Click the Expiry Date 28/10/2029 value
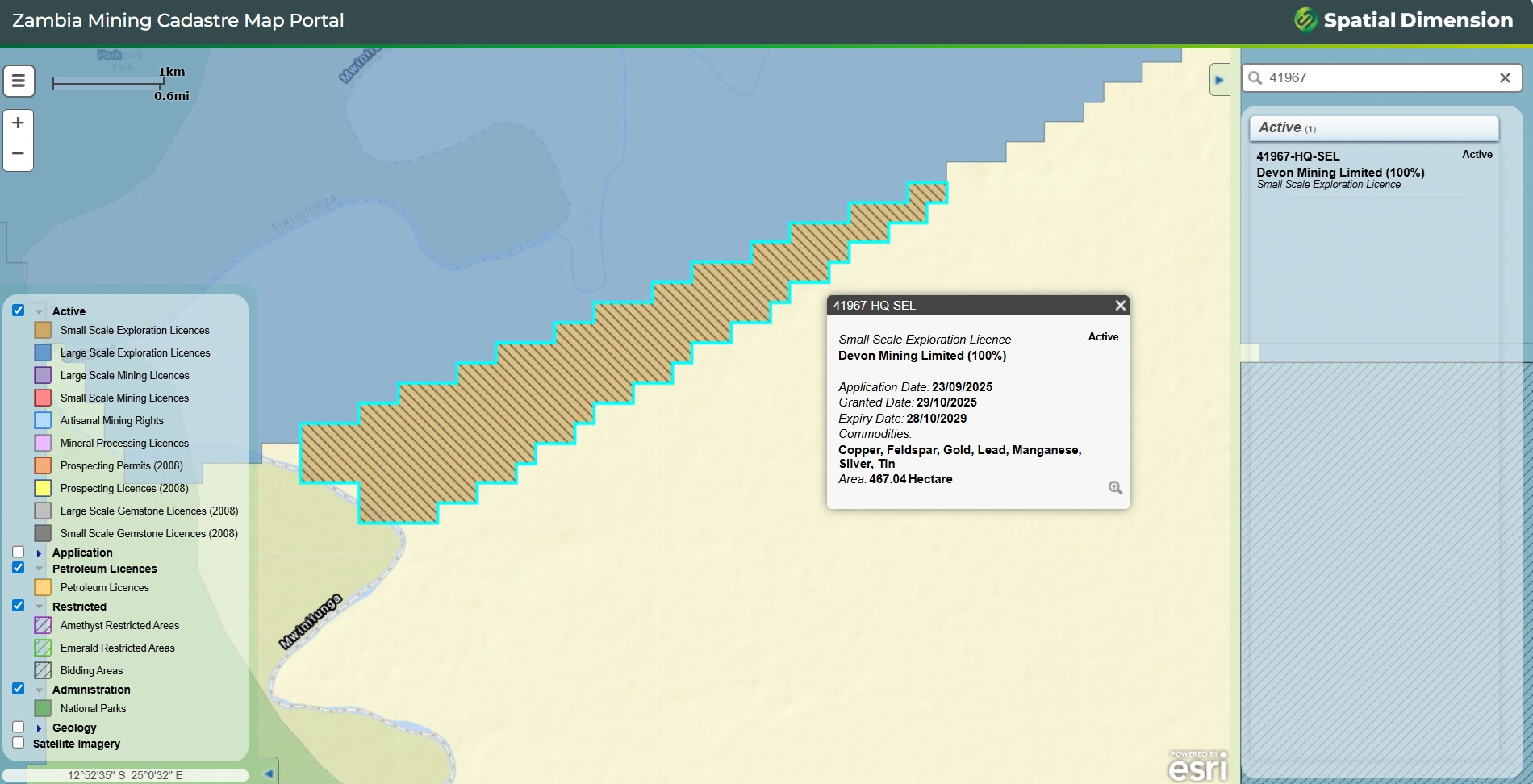 [936, 419]
